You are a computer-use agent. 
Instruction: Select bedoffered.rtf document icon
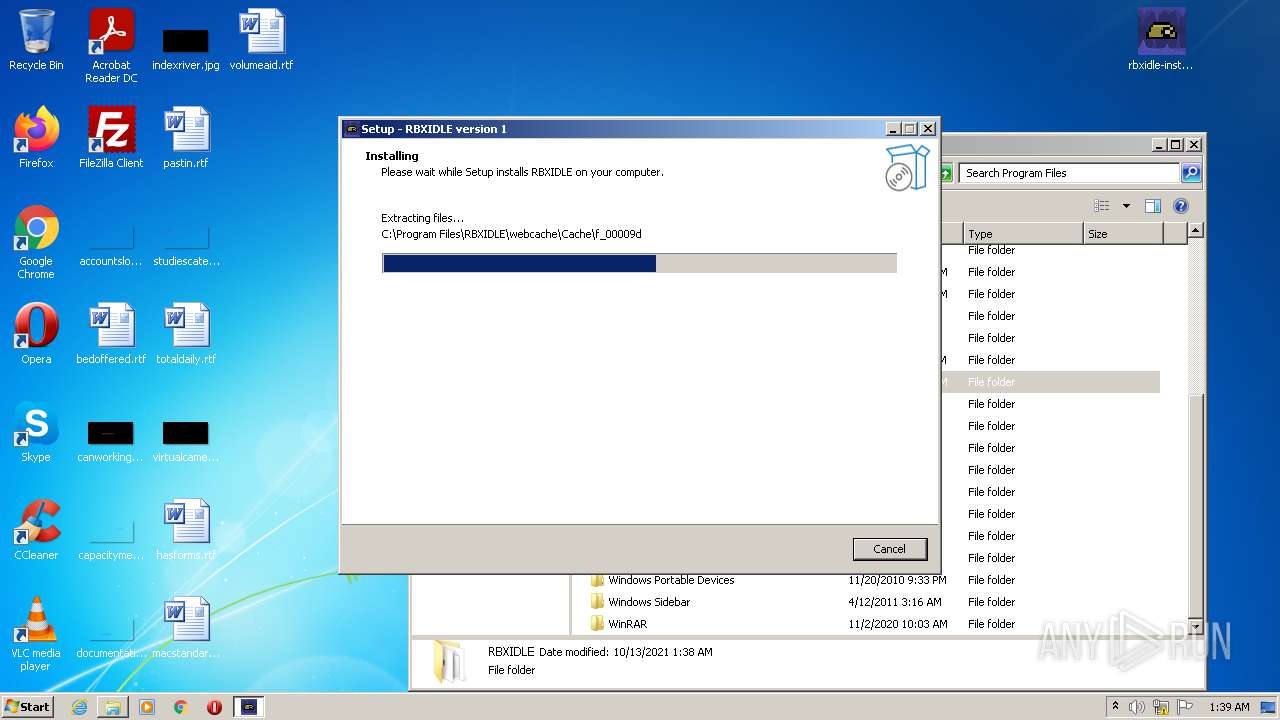point(111,334)
